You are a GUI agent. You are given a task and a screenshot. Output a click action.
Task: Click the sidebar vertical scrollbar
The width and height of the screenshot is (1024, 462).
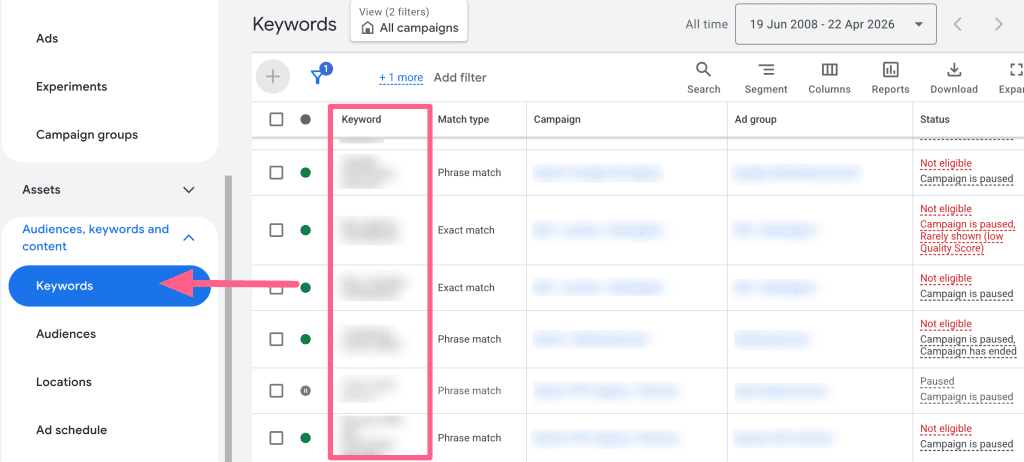[228, 318]
